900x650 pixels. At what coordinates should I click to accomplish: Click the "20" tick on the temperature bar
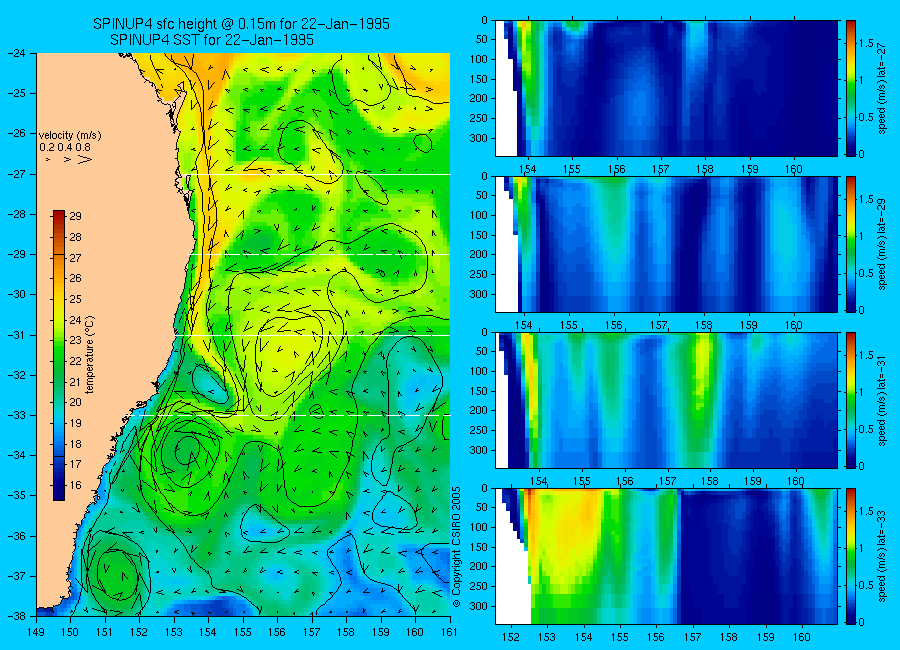(x=75, y=402)
